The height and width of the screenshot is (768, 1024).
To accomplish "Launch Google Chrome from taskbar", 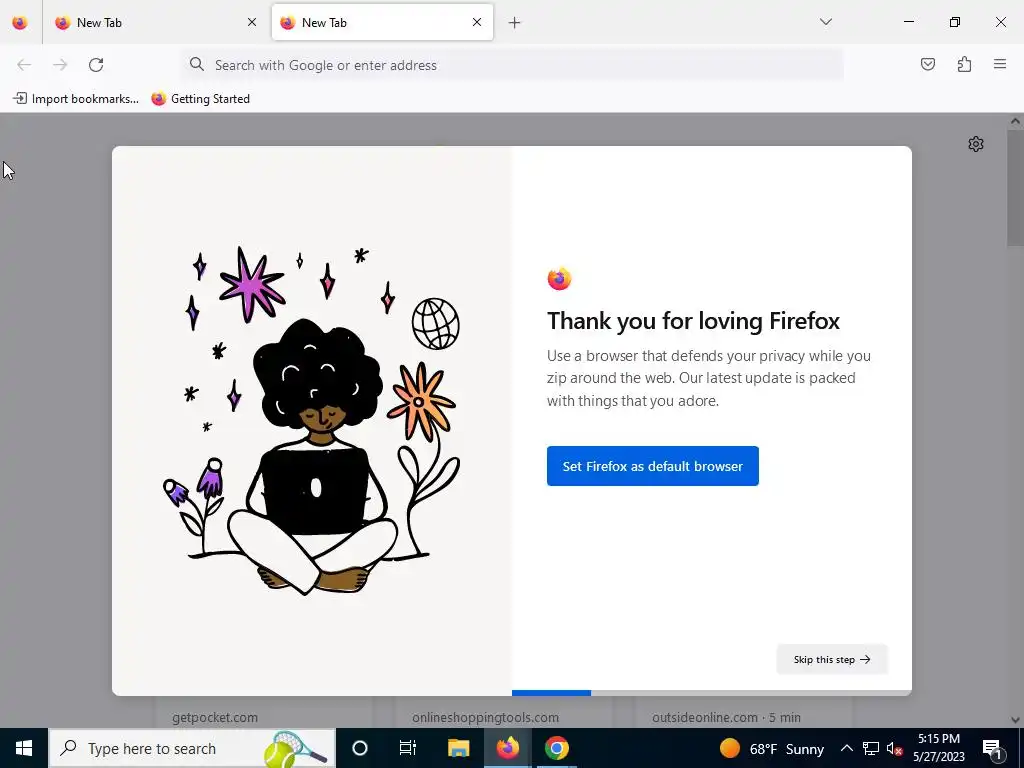I will 556,748.
